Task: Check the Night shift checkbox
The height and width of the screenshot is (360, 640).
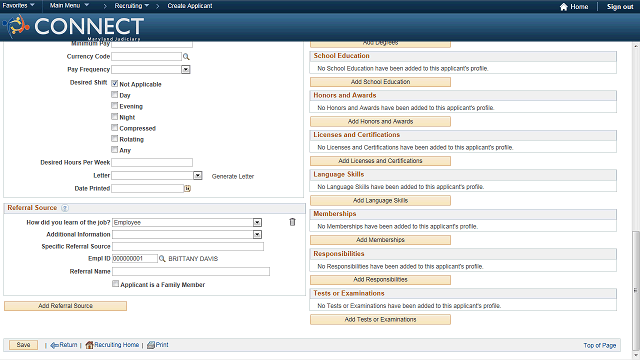Action: [115, 117]
